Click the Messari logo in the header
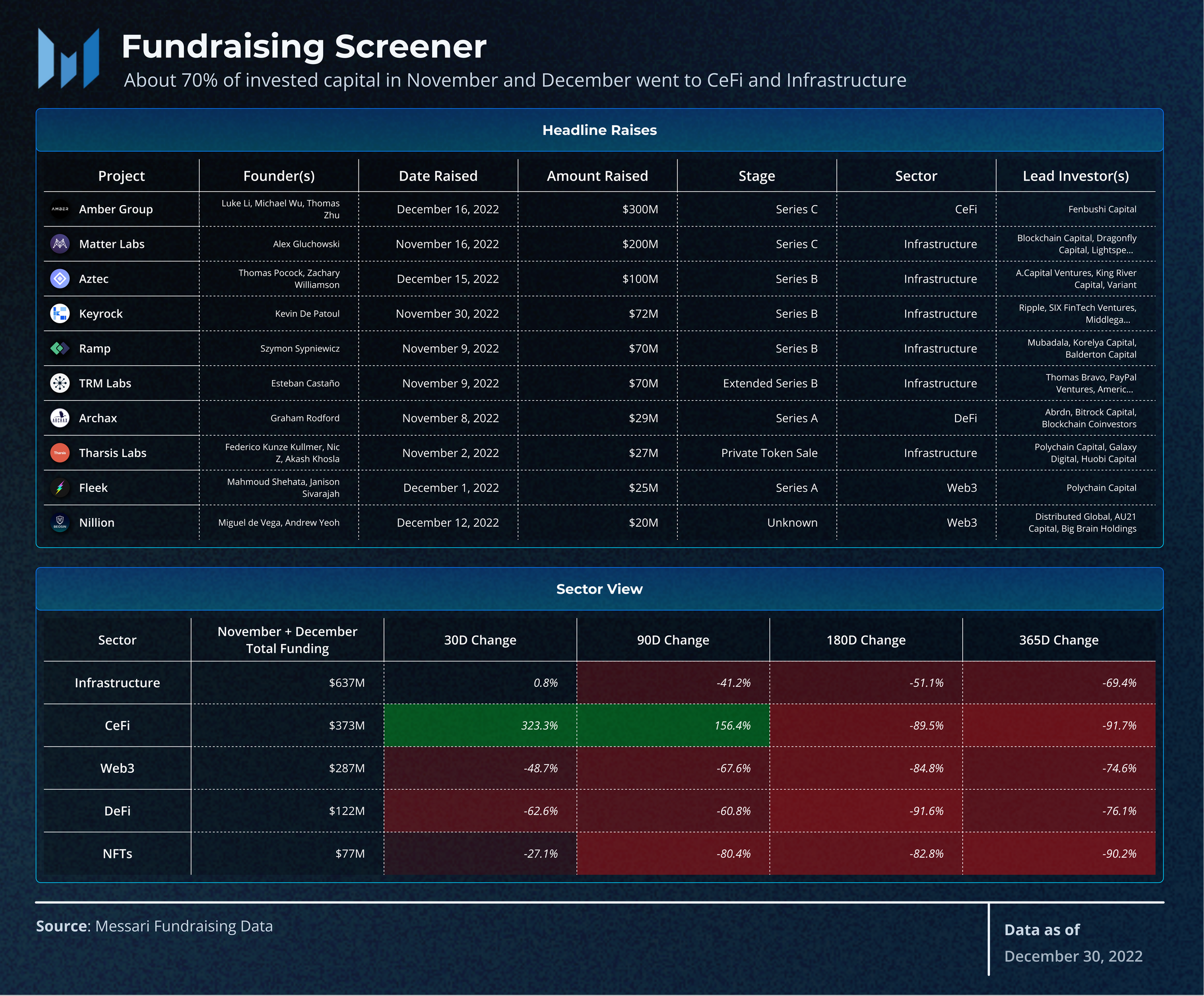 pos(69,58)
